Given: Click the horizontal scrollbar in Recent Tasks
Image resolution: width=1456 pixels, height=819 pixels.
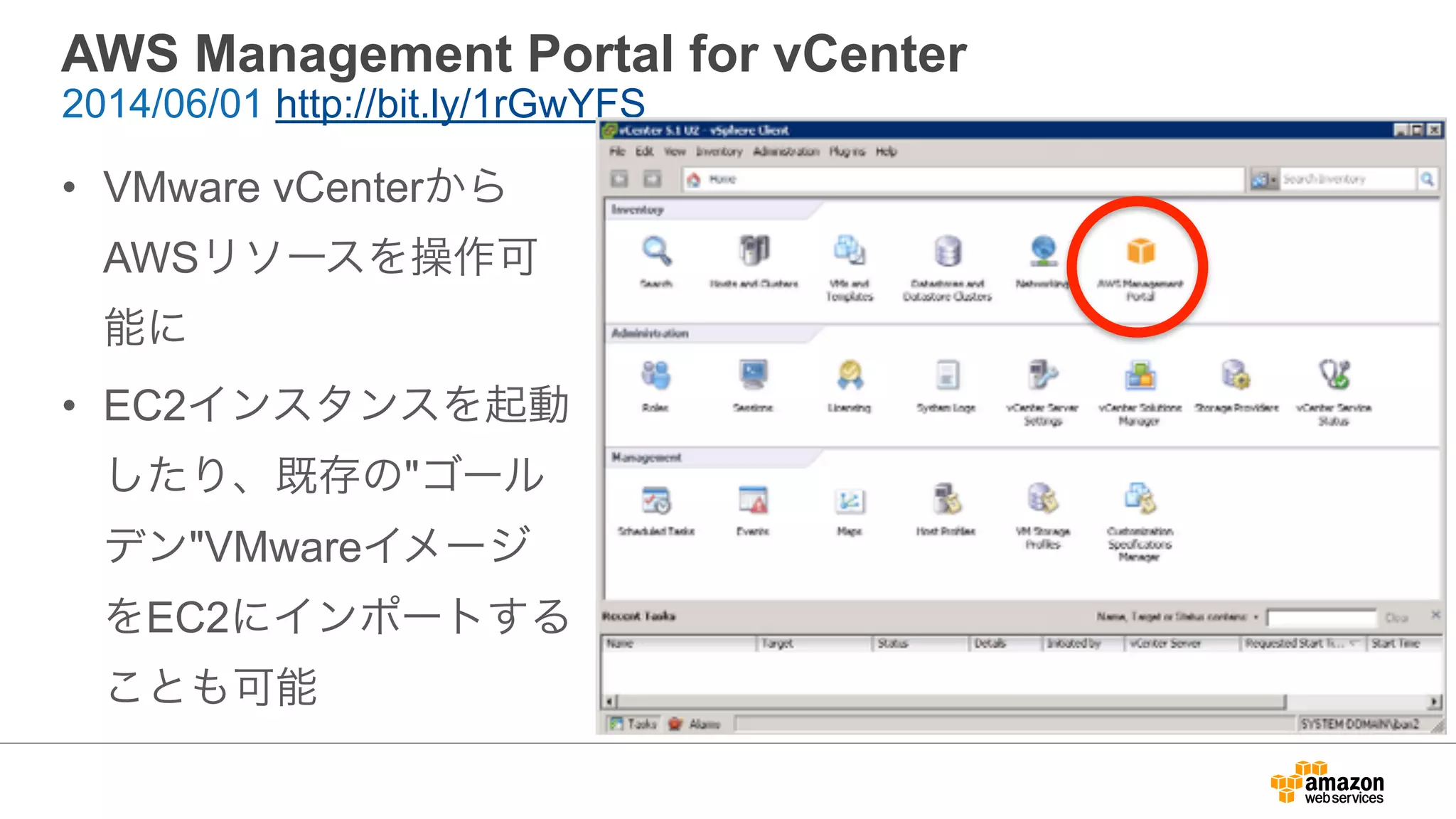Looking at the screenshot, I should [x=953, y=702].
